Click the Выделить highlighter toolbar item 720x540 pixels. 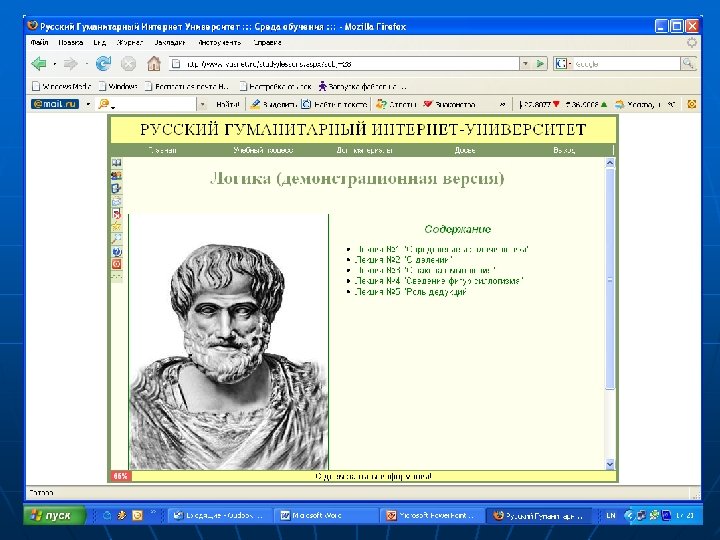274,105
